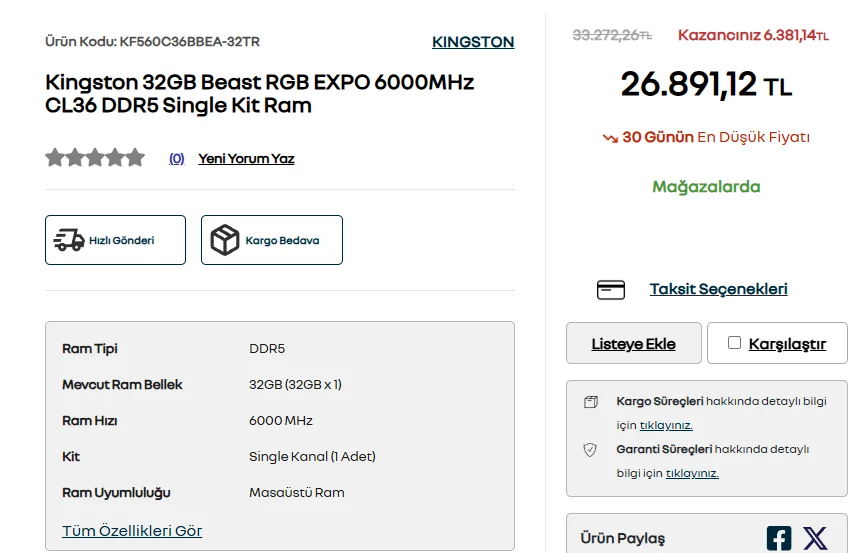
Task: Add product with Listeye Ekle button
Action: [634, 343]
